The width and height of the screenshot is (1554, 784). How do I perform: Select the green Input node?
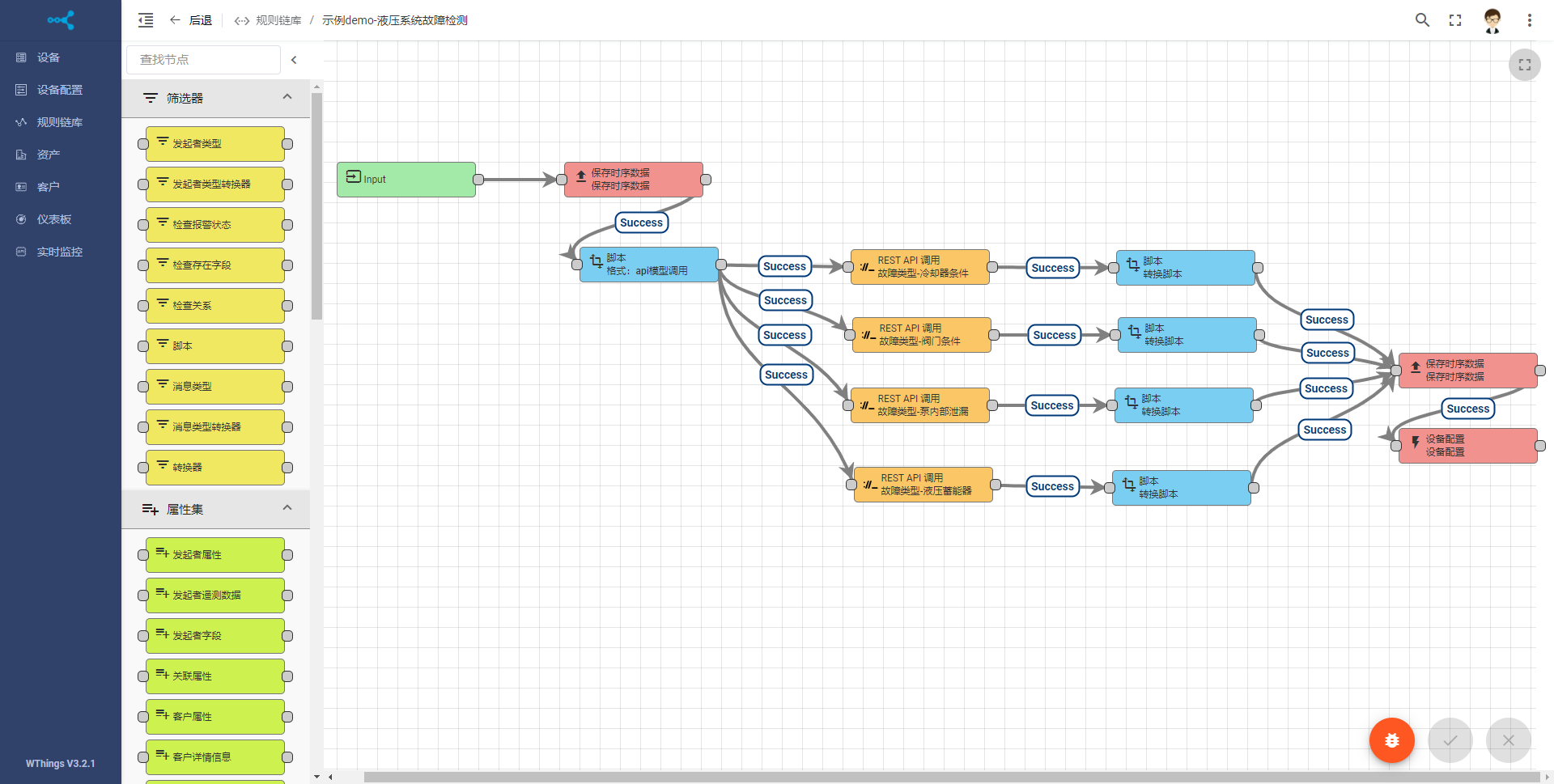tap(406, 180)
